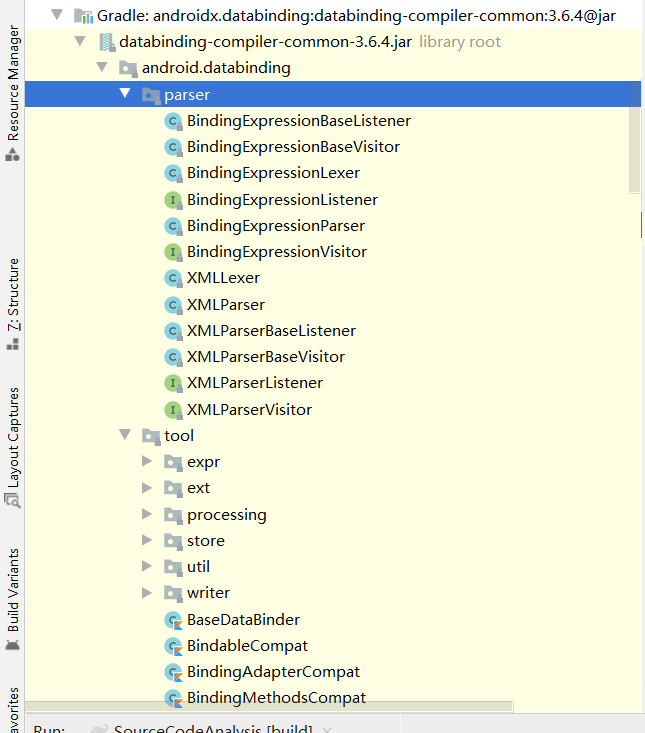Image resolution: width=645 pixels, height=733 pixels.
Task: Collapse the databinding-compiler-common-3.6.4.jar node
Action: 80,41
